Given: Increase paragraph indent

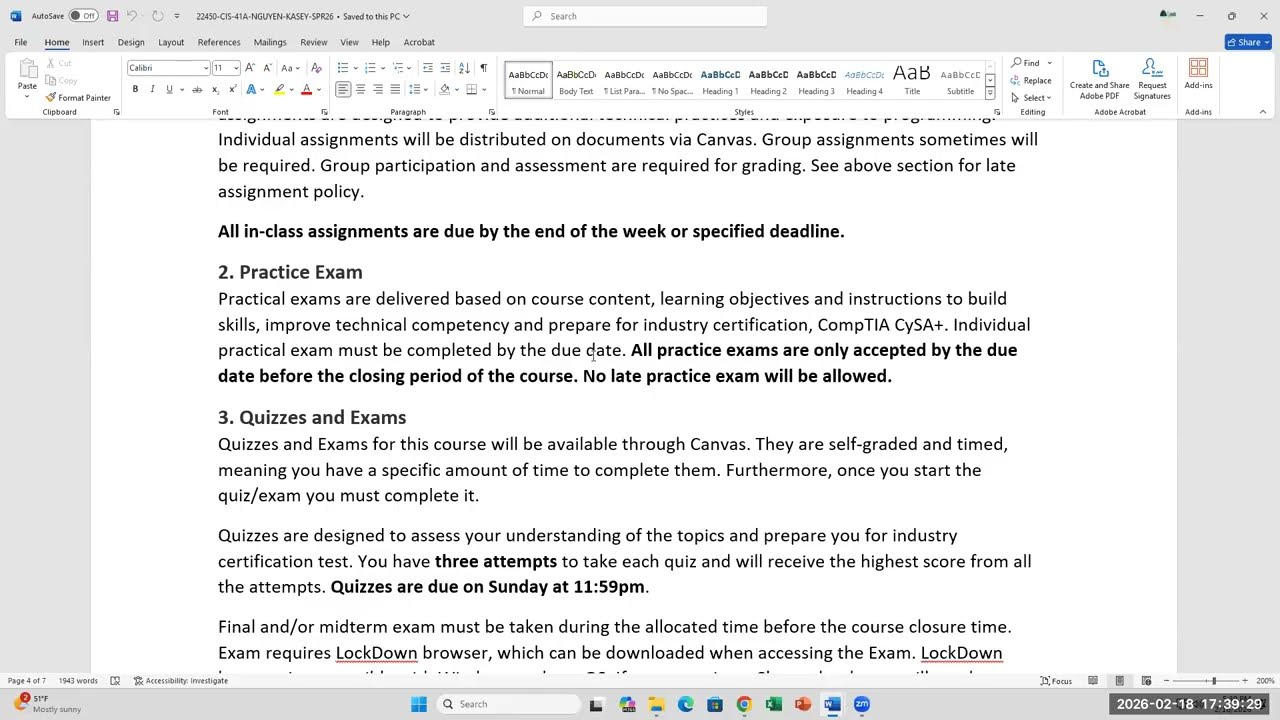Looking at the screenshot, I should click(x=446, y=68).
